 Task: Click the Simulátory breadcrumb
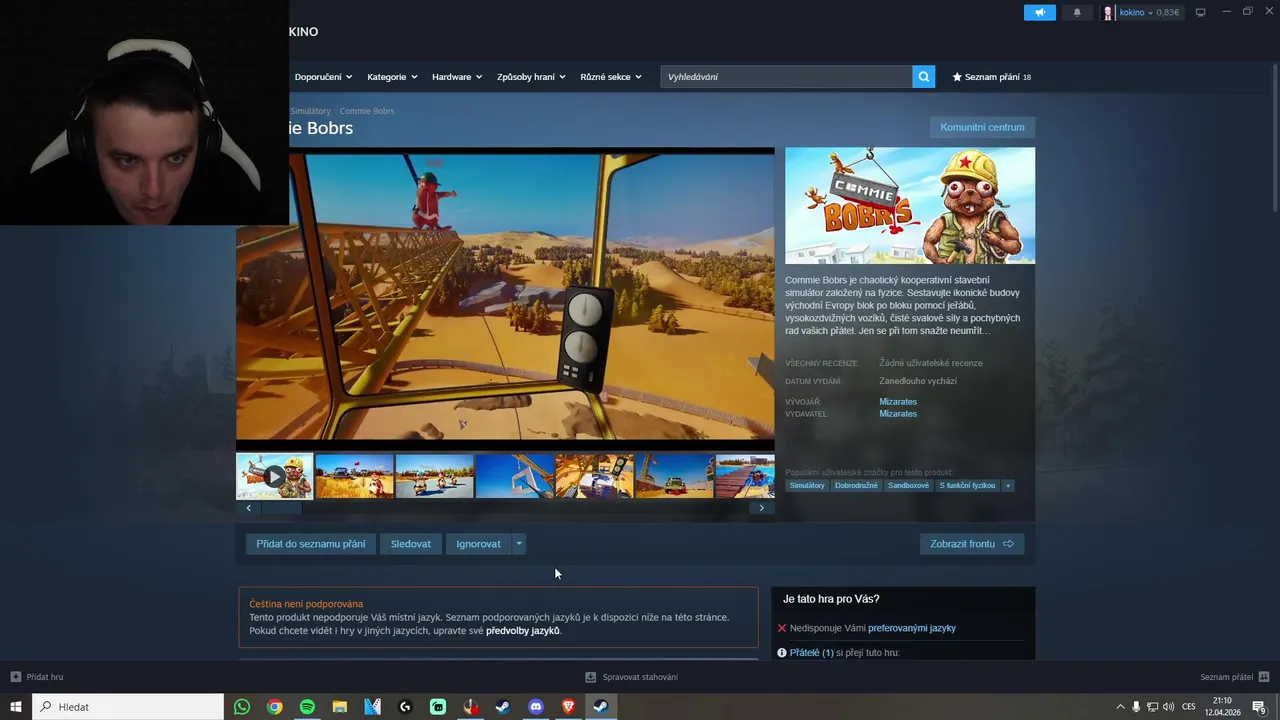[310, 111]
